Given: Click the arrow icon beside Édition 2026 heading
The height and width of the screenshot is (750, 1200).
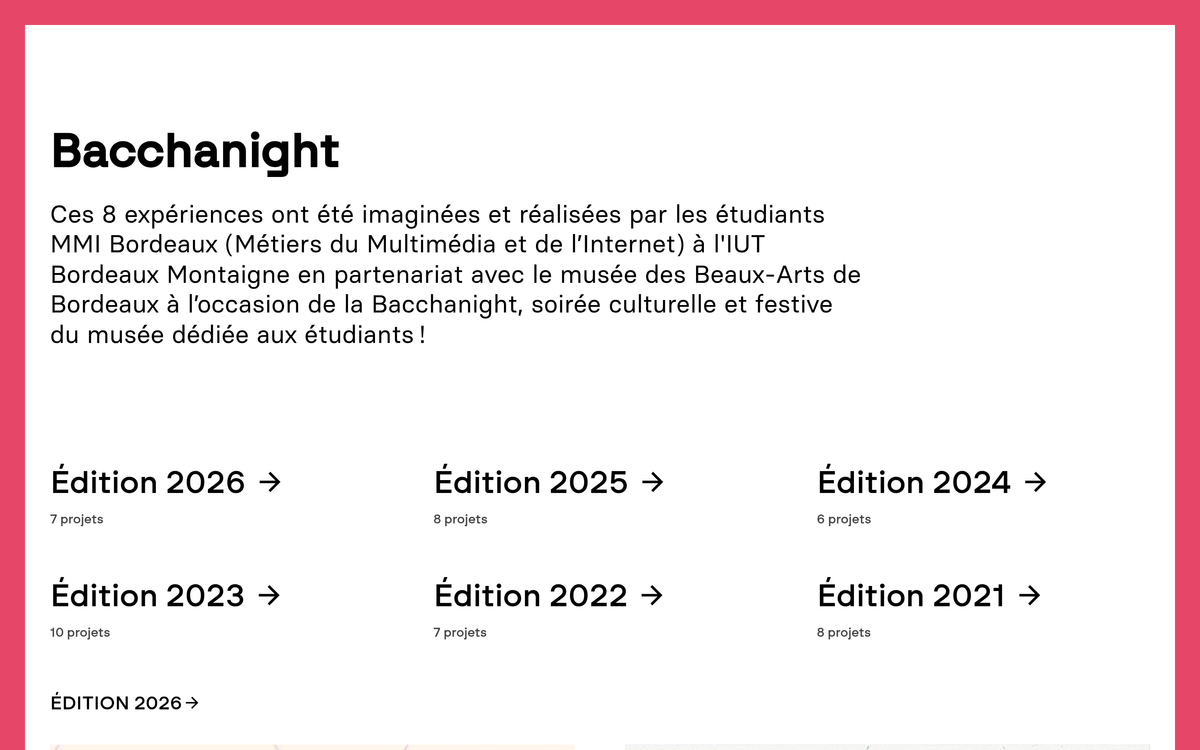Looking at the screenshot, I should pyautogui.click(x=269, y=483).
